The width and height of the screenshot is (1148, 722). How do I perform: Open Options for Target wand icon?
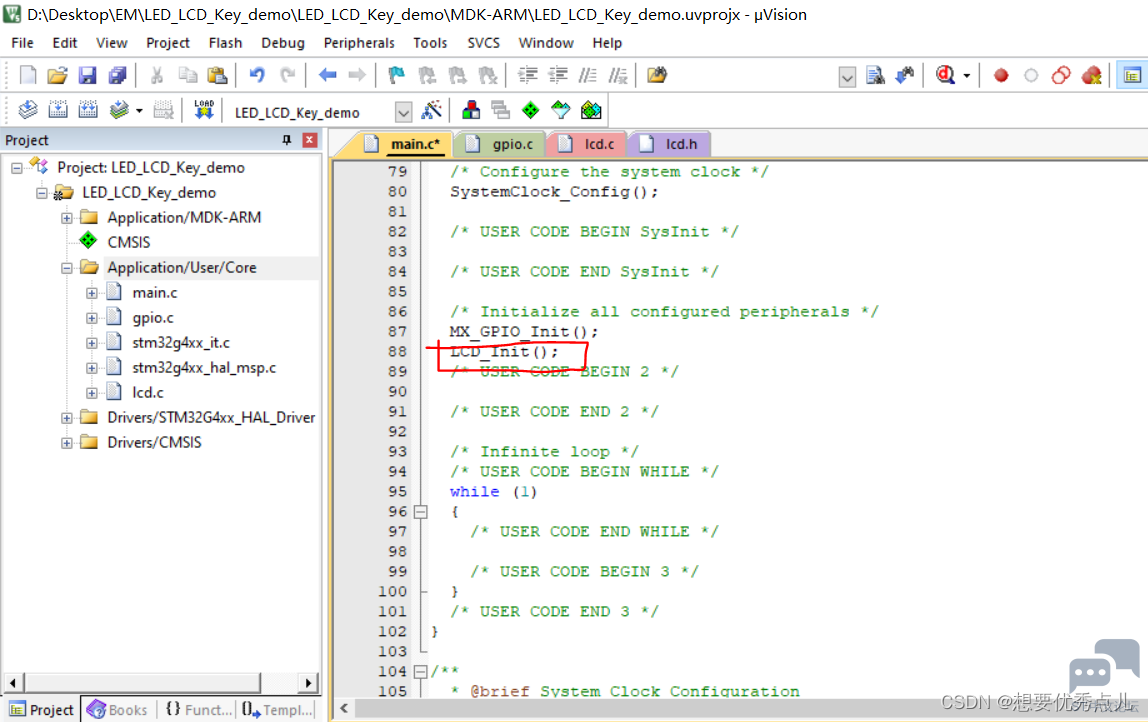(432, 111)
